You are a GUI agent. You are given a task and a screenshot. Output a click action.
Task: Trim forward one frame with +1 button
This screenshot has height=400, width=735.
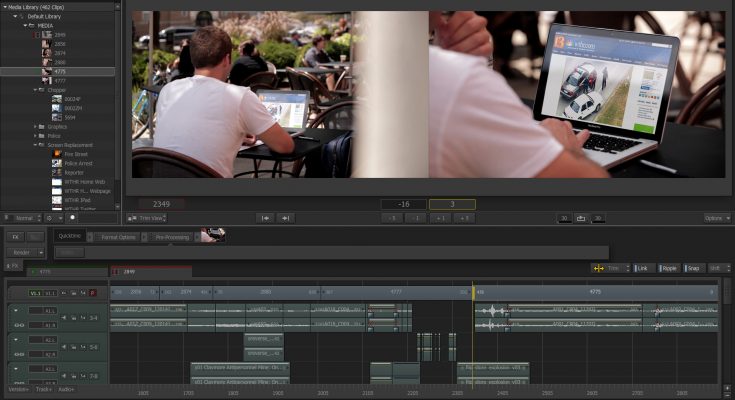[x=441, y=218]
